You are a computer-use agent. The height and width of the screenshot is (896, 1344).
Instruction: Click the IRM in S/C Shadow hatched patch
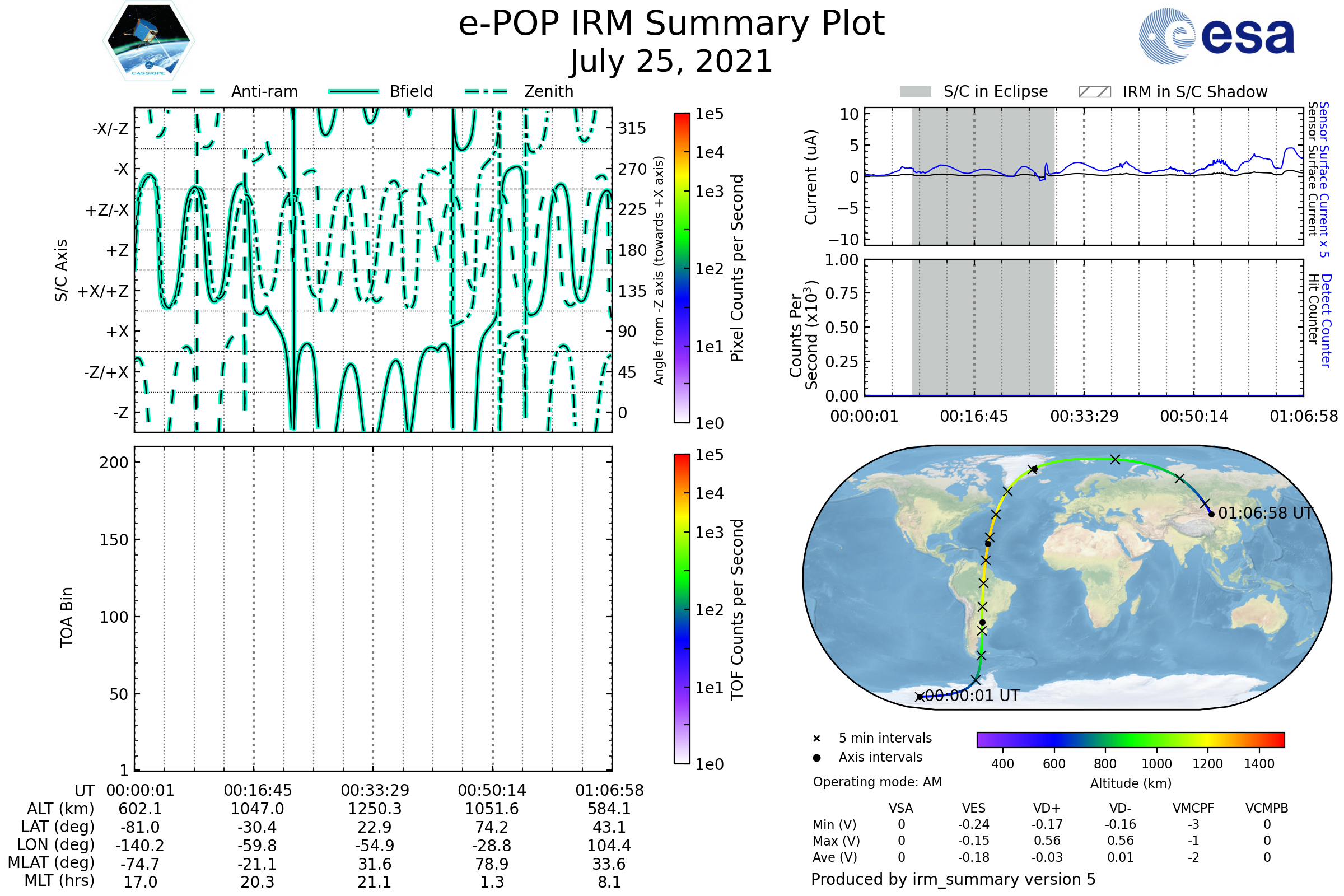click(1094, 92)
